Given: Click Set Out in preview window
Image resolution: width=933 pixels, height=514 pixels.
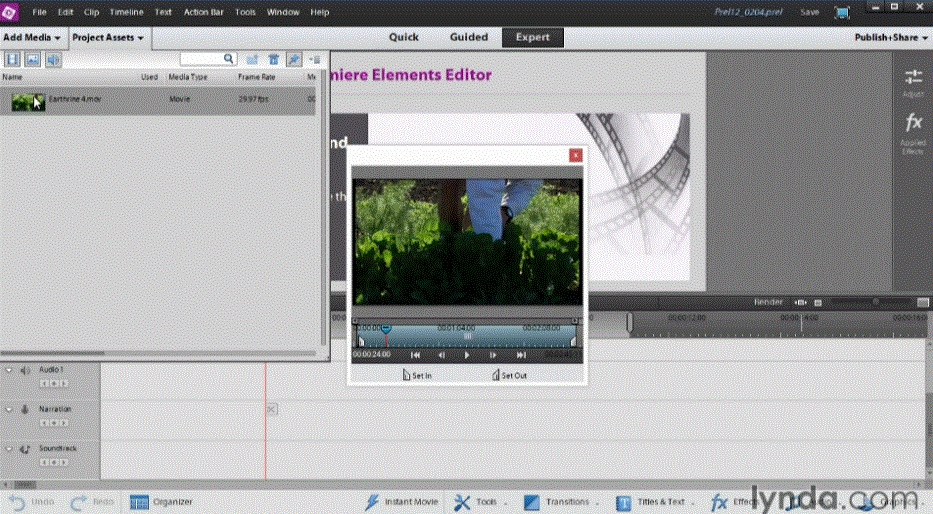Looking at the screenshot, I should pos(509,375).
